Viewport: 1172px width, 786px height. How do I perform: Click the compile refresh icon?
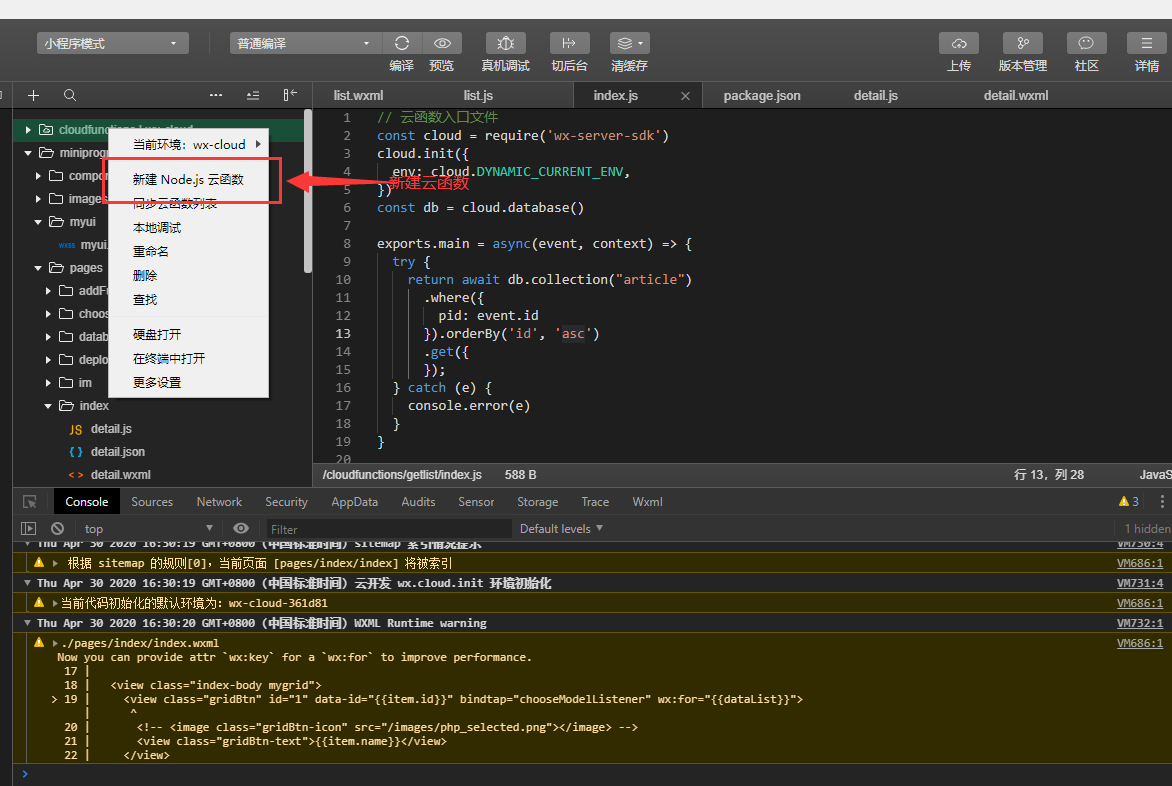click(x=401, y=43)
